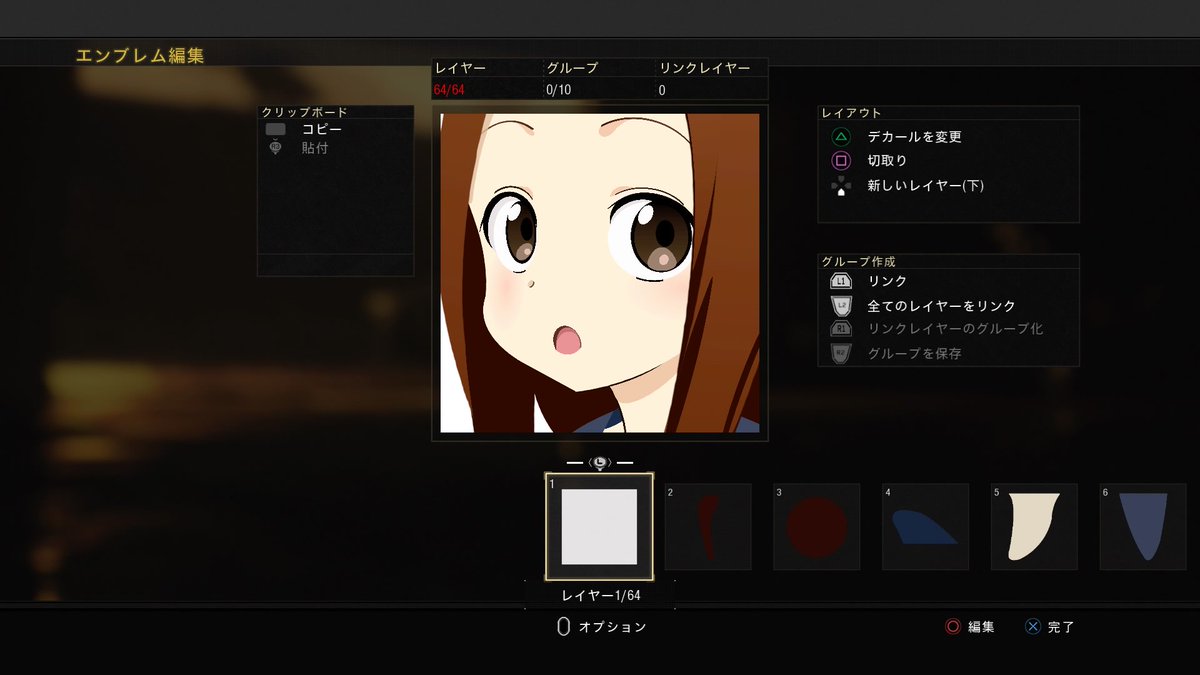Choose リンクレイヤーのグループ化 option
The image size is (1200, 675).
tap(955, 329)
